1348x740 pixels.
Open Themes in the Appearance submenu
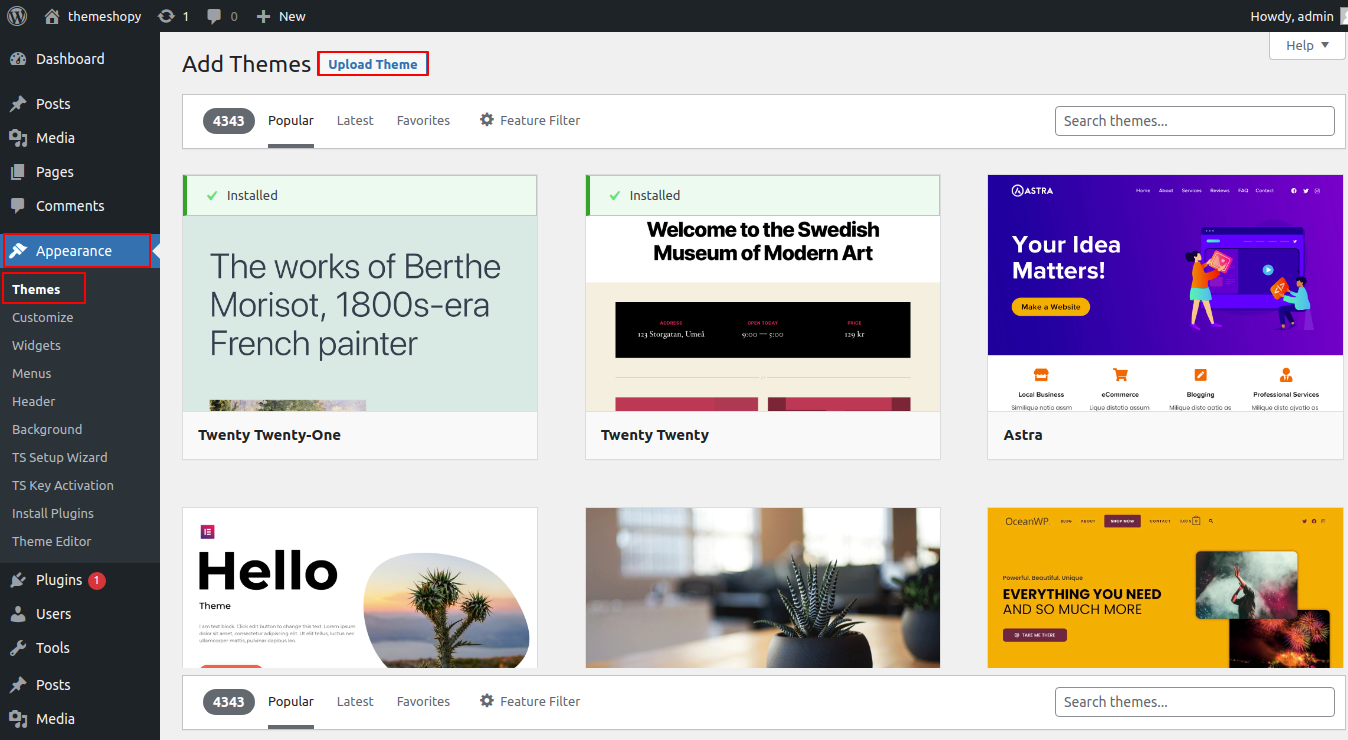coord(36,289)
